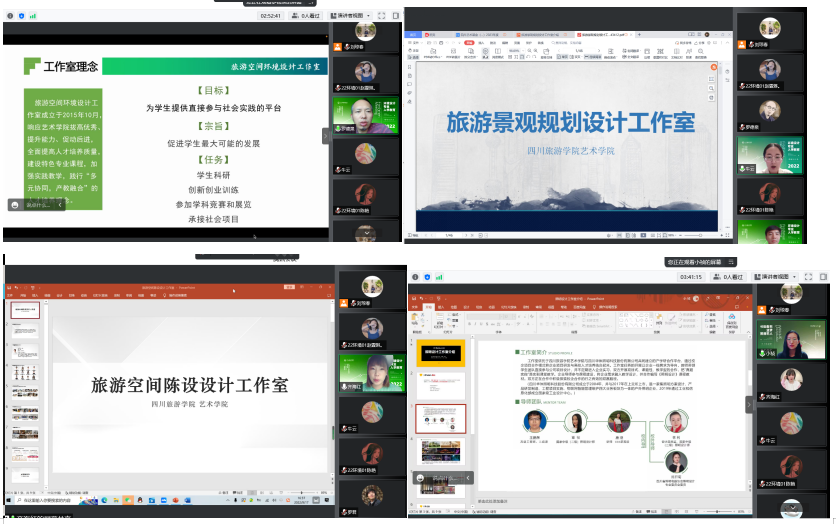Screen dimensions: 836x524
Task: Click the 03:41:15 meeting timer
Action: coord(690,277)
